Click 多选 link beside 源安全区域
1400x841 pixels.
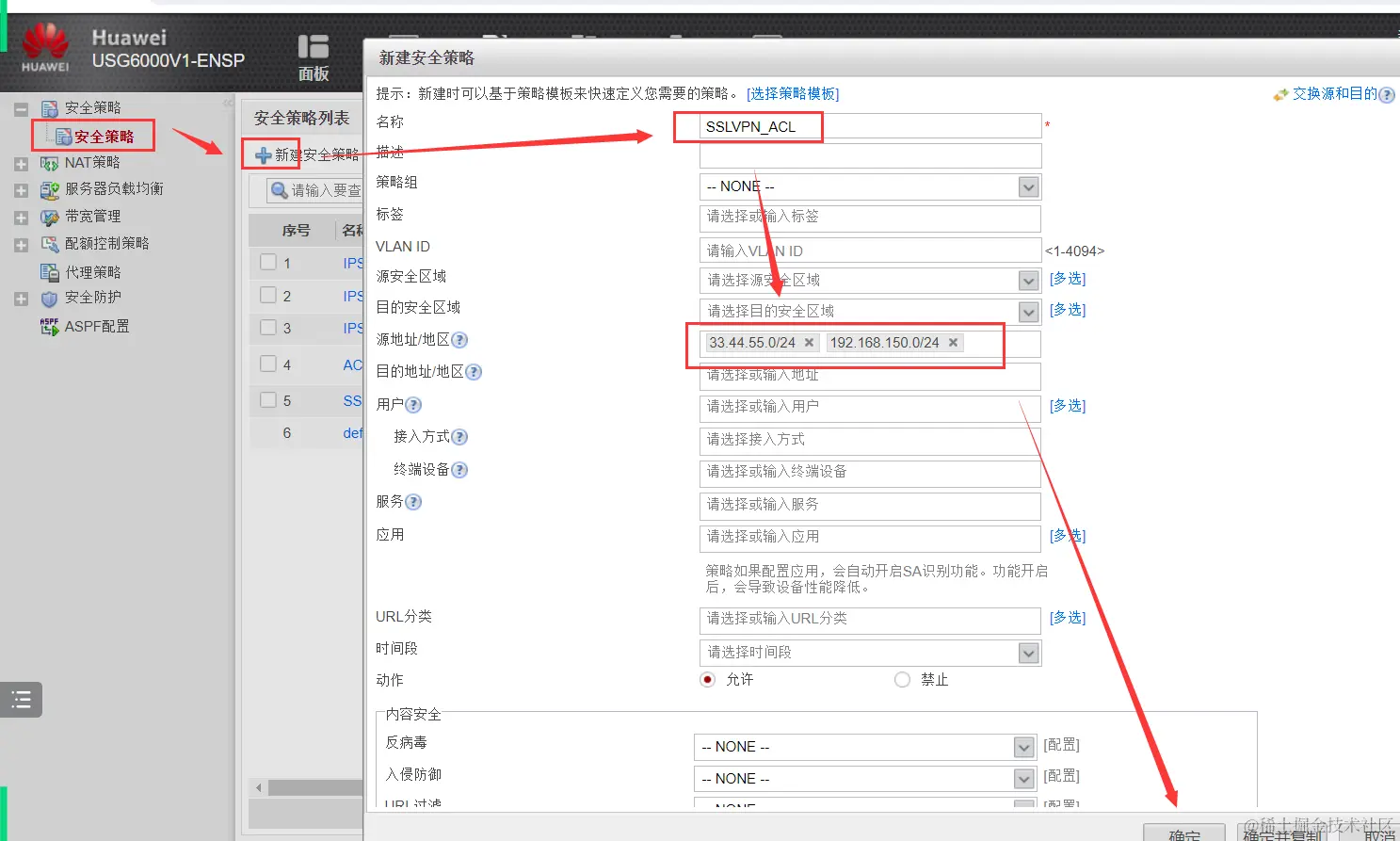(1068, 279)
